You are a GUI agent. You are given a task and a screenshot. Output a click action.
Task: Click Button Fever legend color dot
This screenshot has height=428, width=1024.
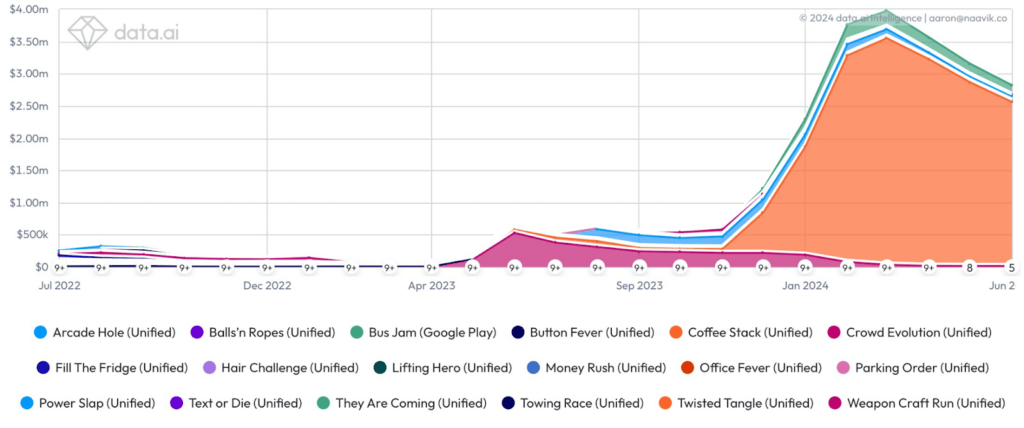coord(516,332)
